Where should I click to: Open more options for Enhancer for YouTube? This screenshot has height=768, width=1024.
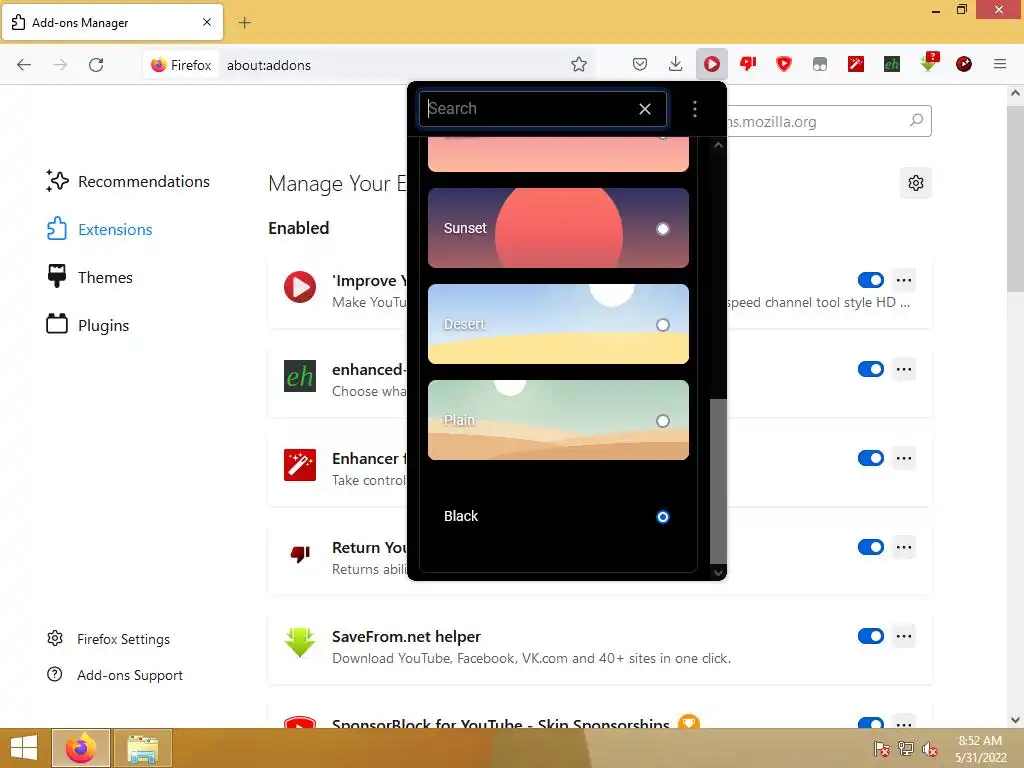[904, 458]
